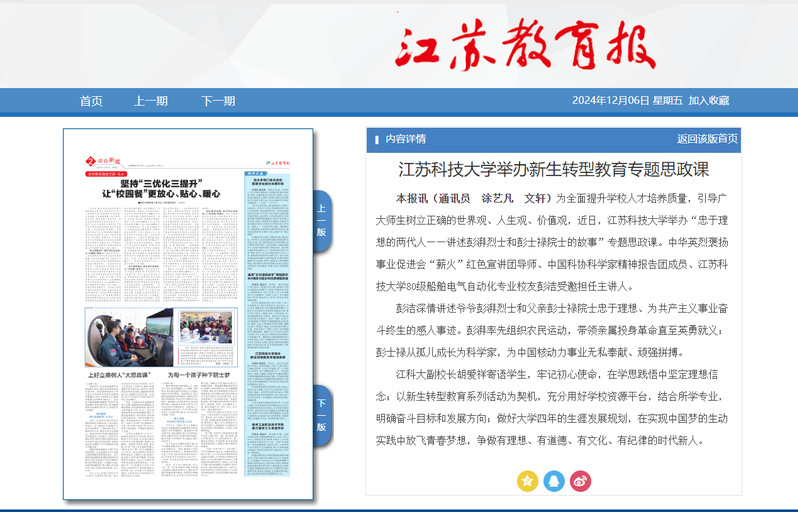
Task: Share article via QQ penguin icon
Action: pos(554,481)
